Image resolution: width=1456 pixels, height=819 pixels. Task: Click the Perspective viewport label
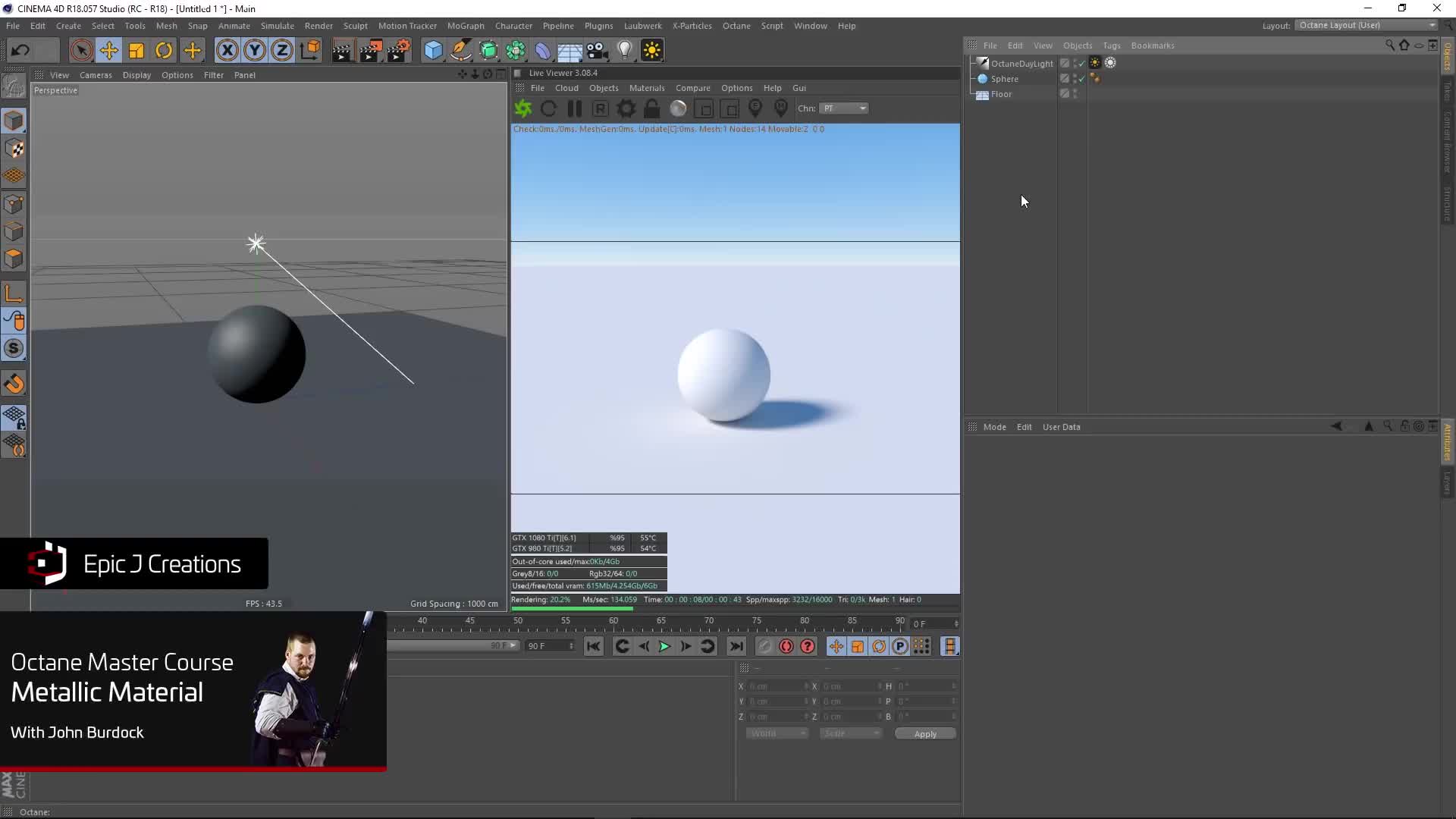click(x=55, y=90)
